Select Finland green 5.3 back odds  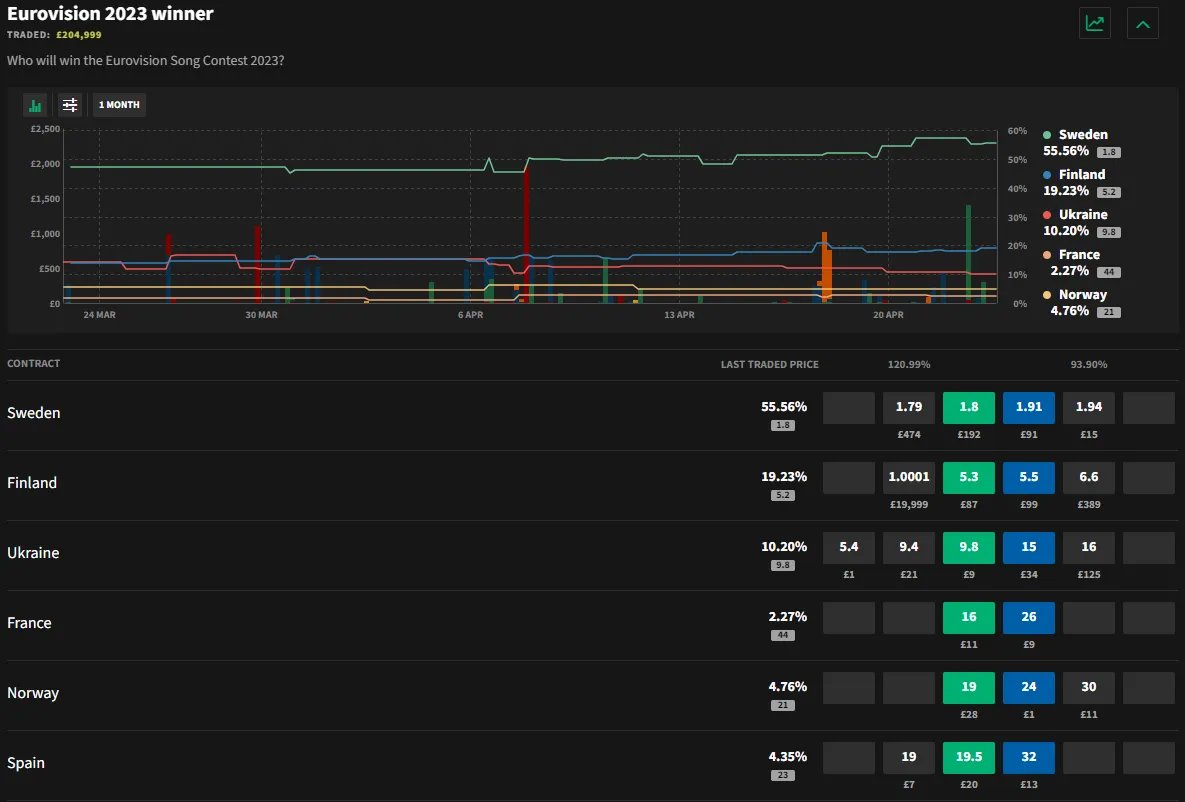coord(968,478)
